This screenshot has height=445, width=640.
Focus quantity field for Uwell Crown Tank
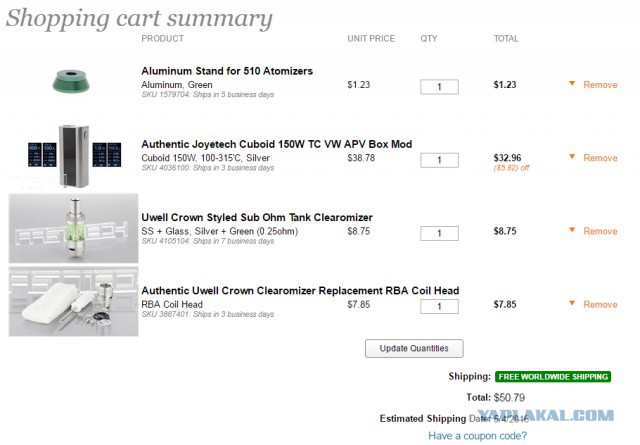coord(439,233)
